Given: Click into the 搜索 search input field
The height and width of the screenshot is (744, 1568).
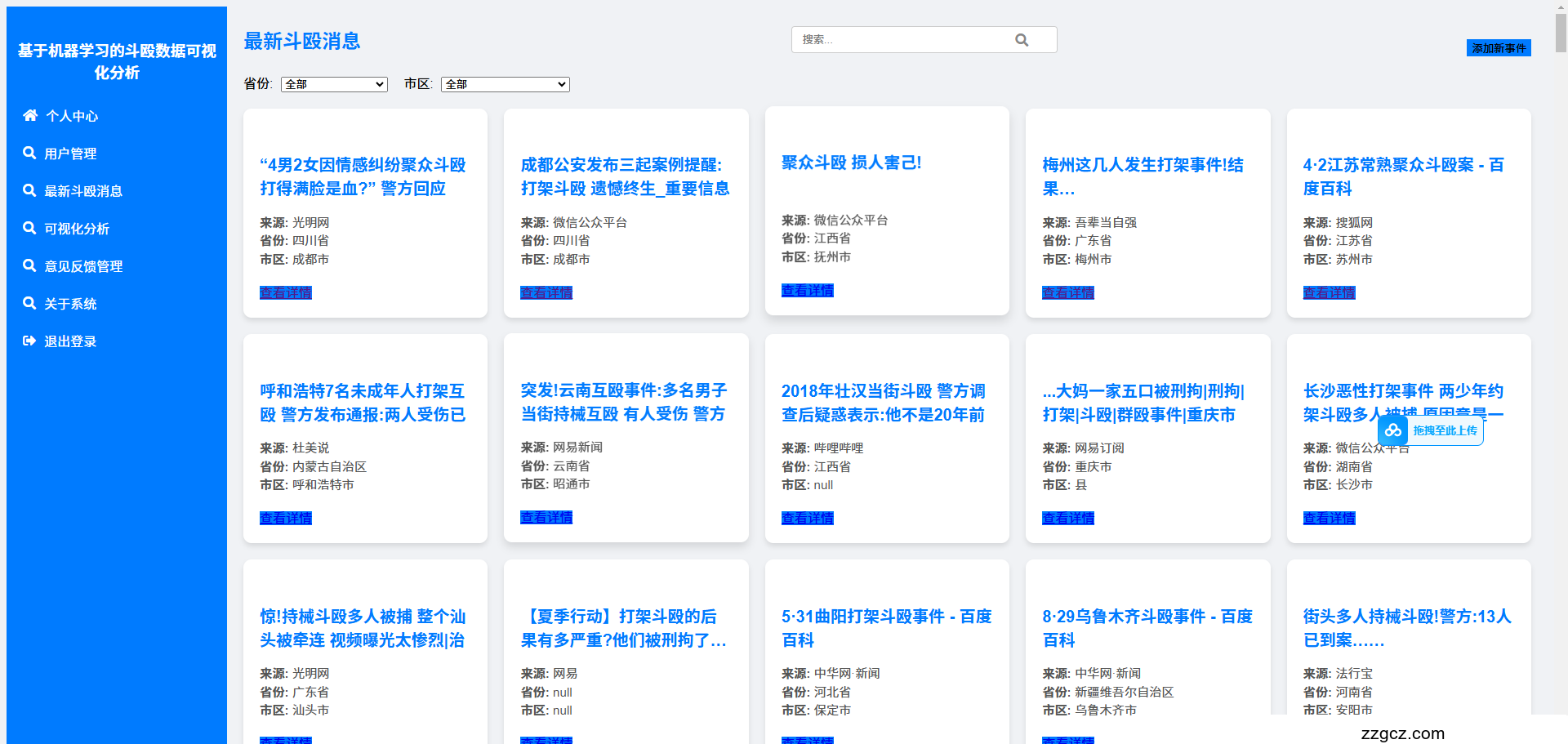Looking at the screenshot, I should [902, 40].
